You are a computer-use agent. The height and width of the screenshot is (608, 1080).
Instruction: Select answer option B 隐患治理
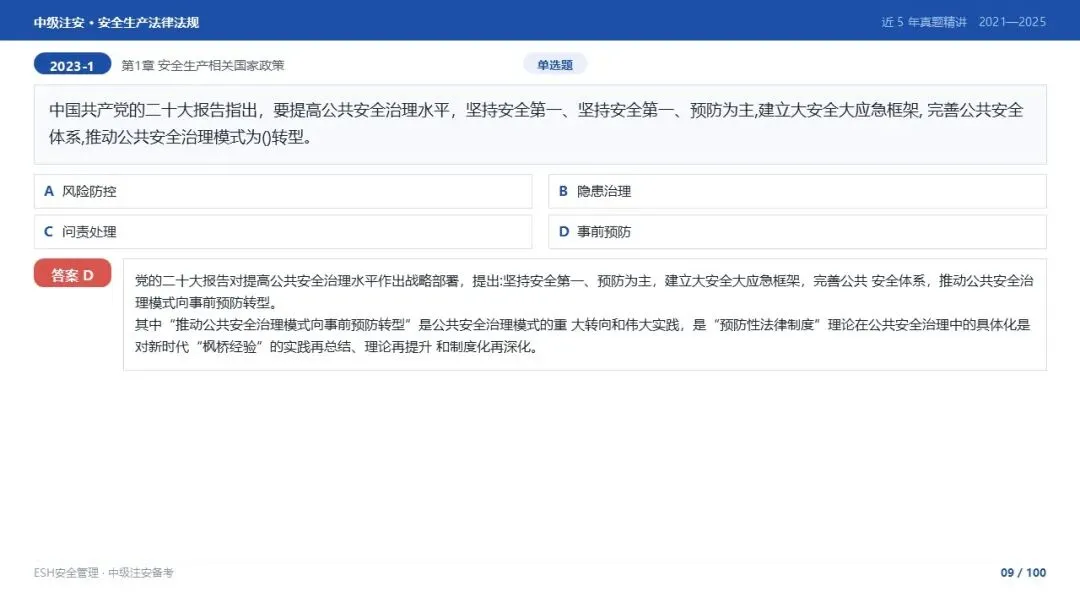pos(797,191)
